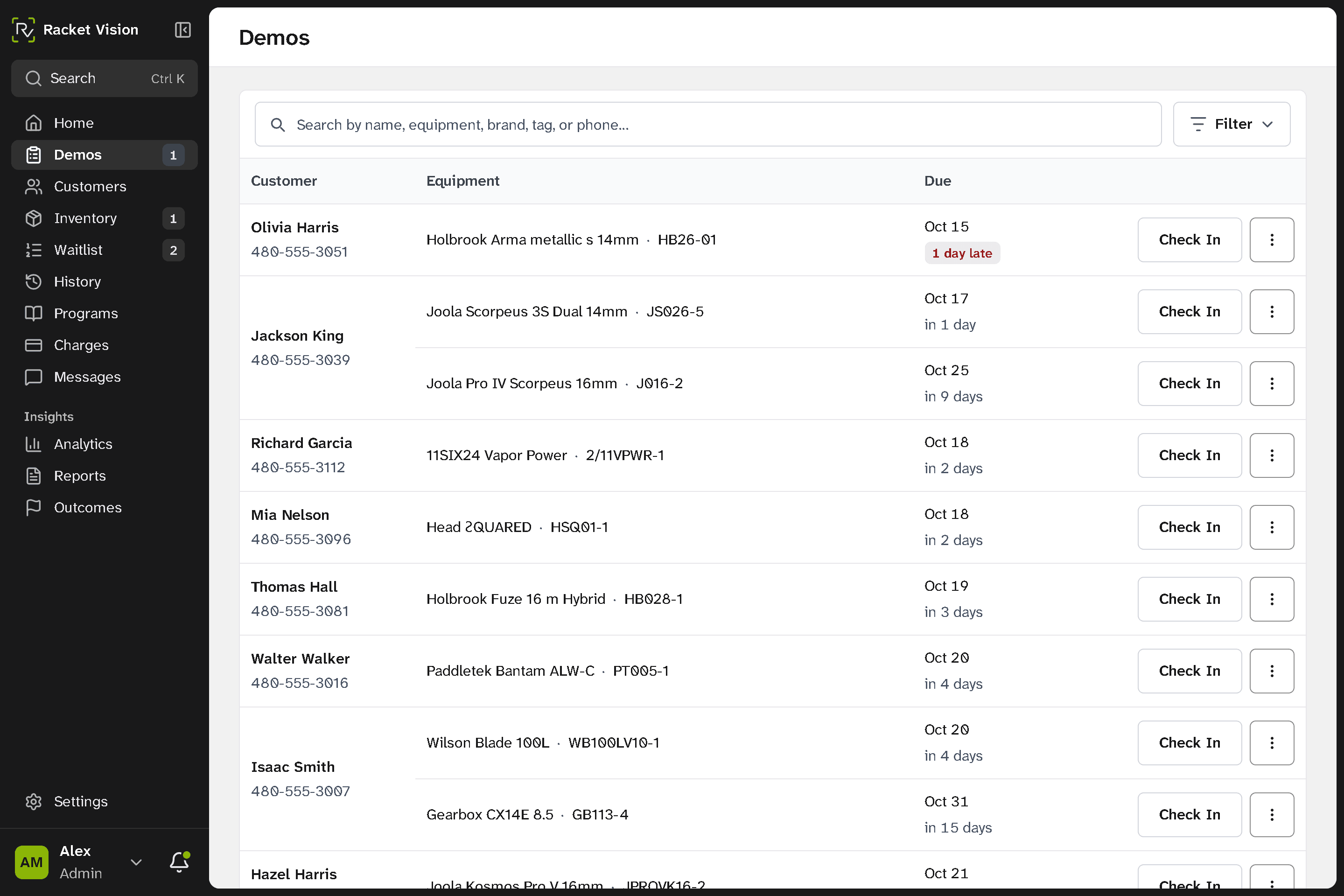Open more options for J016-2 row

click(1271, 384)
